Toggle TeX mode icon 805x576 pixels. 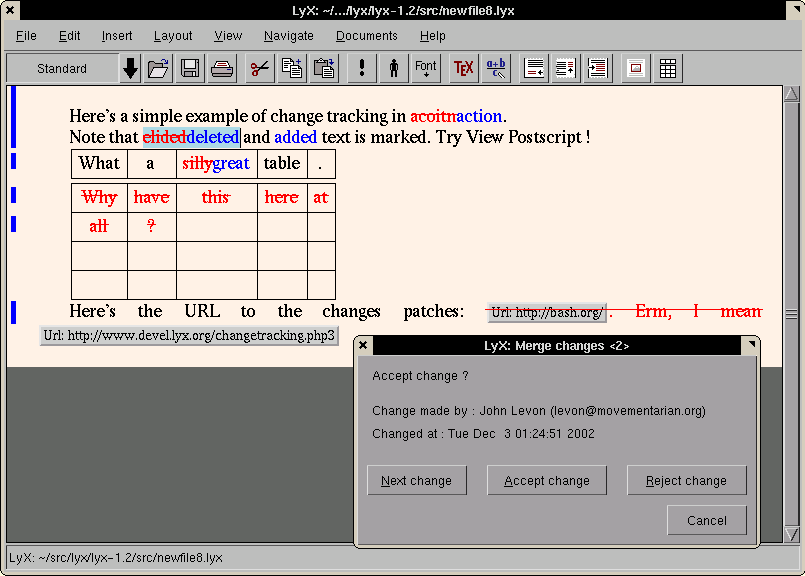click(x=463, y=69)
